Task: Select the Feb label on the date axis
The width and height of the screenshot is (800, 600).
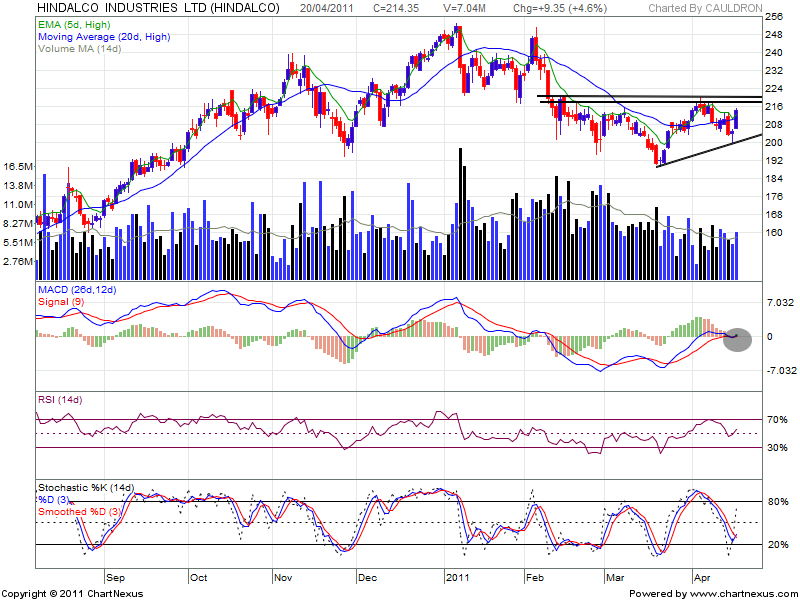Action: [534, 578]
